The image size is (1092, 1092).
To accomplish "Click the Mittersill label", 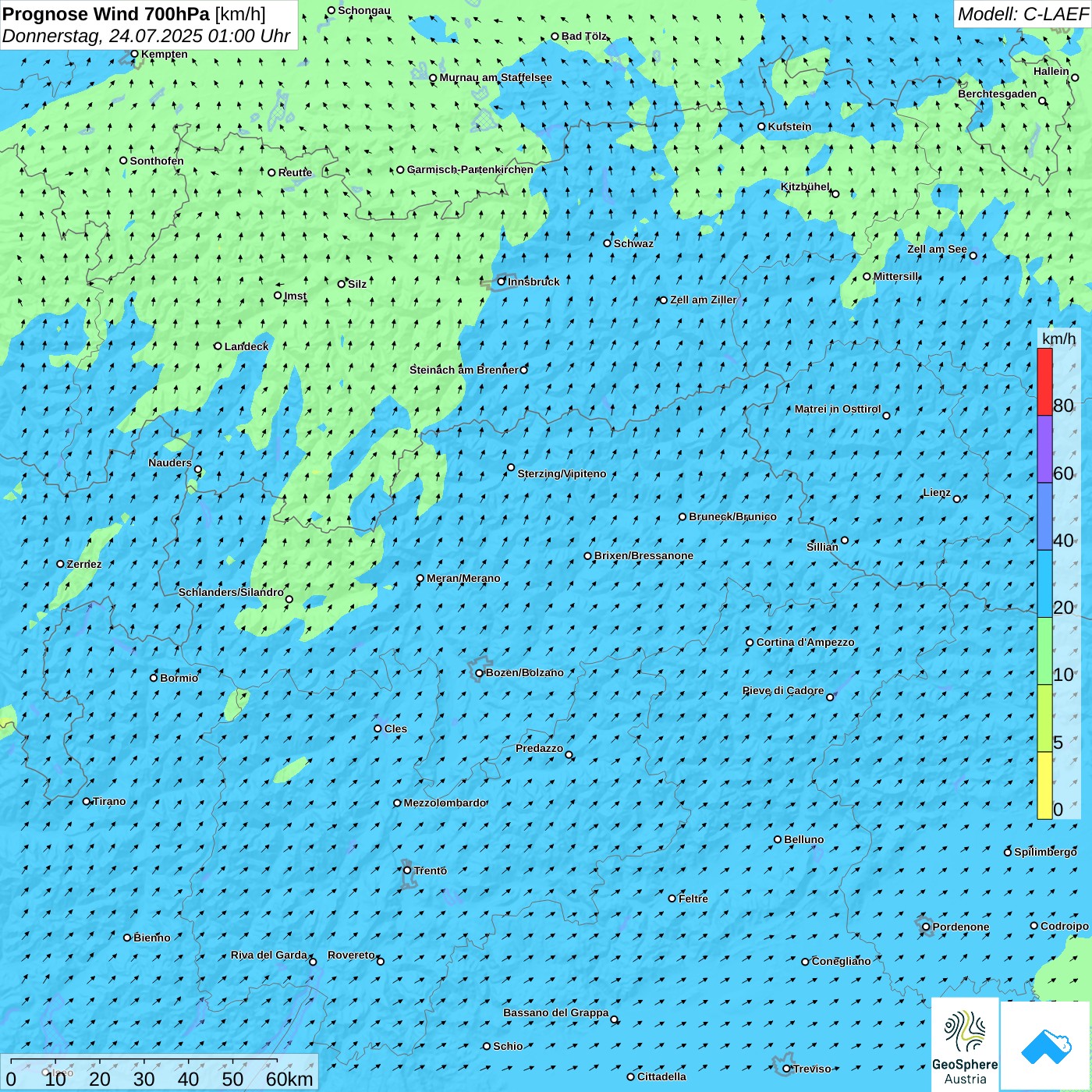I will 896,276.
